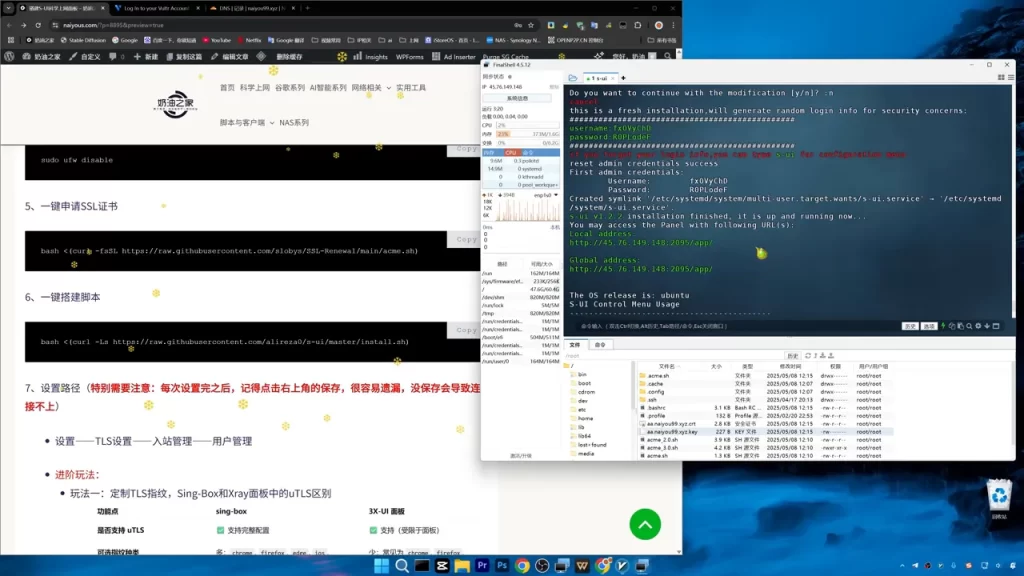Open 科学上网 menu item
The height and width of the screenshot is (576, 1024).
(x=255, y=88)
